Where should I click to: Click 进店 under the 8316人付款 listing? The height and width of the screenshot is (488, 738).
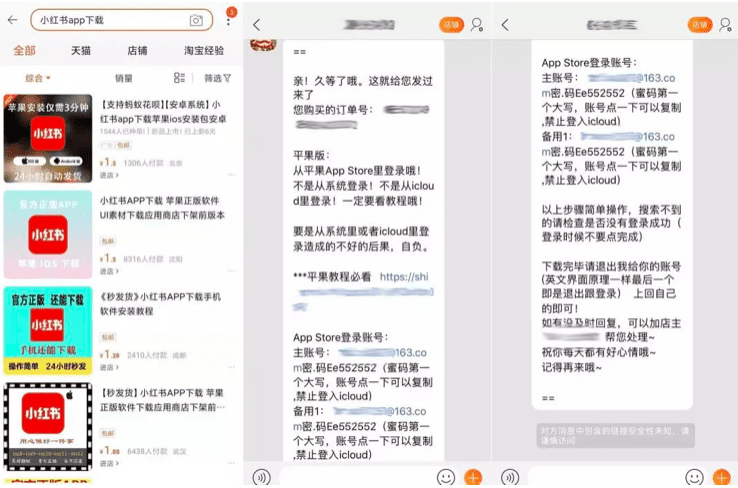coord(109,271)
